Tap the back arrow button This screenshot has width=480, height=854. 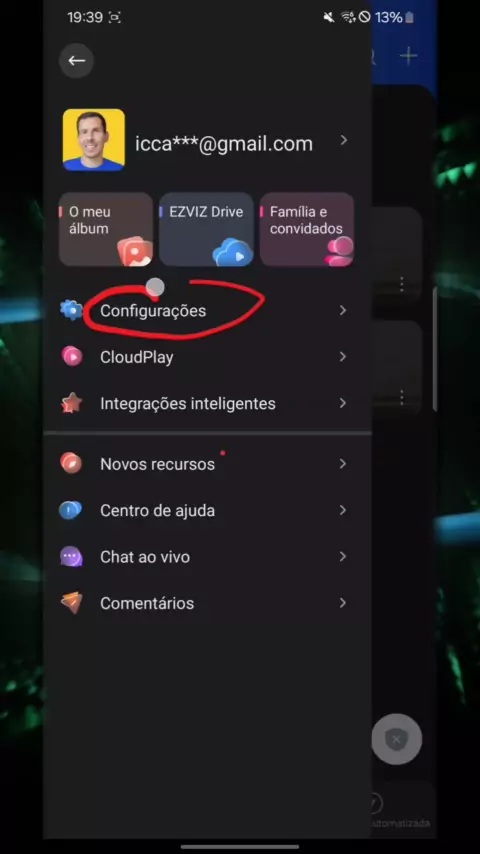click(x=76, y=60)
